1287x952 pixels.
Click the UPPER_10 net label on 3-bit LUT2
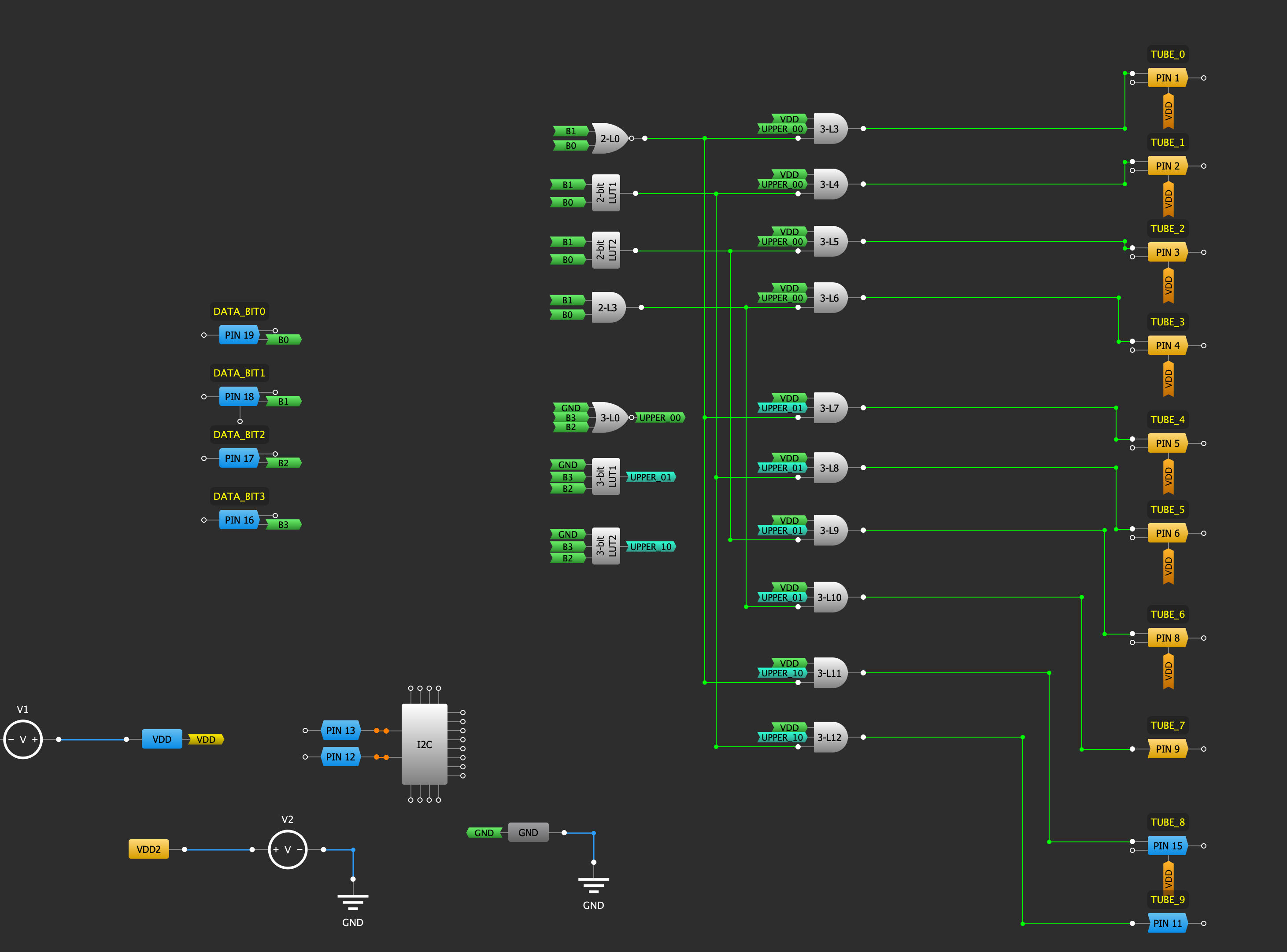(x=651, y=546)
